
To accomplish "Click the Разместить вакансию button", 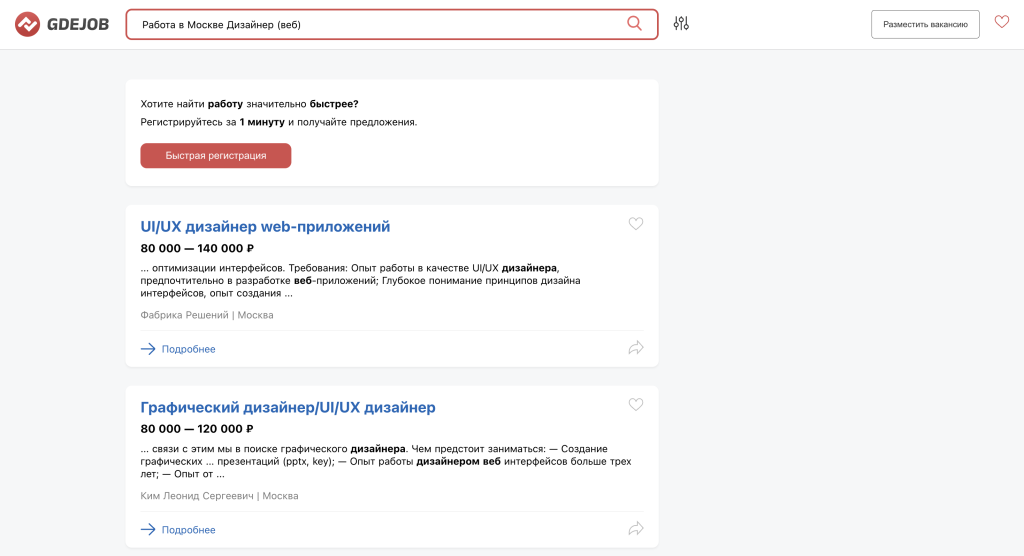I will point(925,24).
